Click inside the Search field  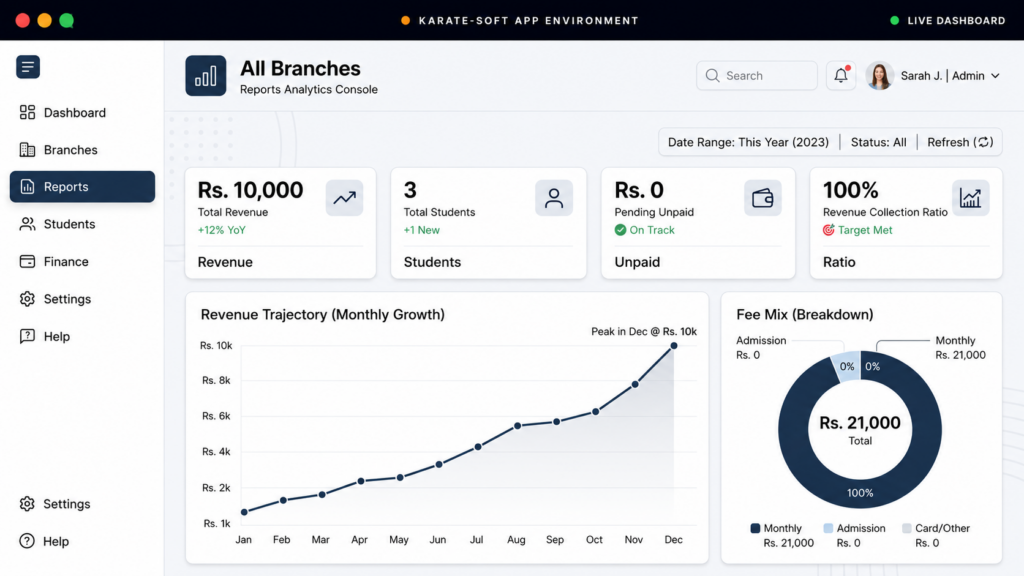tap(757, 76)
